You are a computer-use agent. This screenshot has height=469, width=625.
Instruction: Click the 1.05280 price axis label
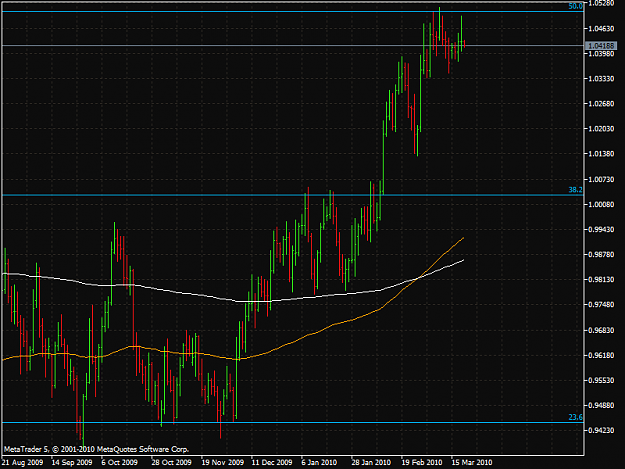click(x=601, y=4)
